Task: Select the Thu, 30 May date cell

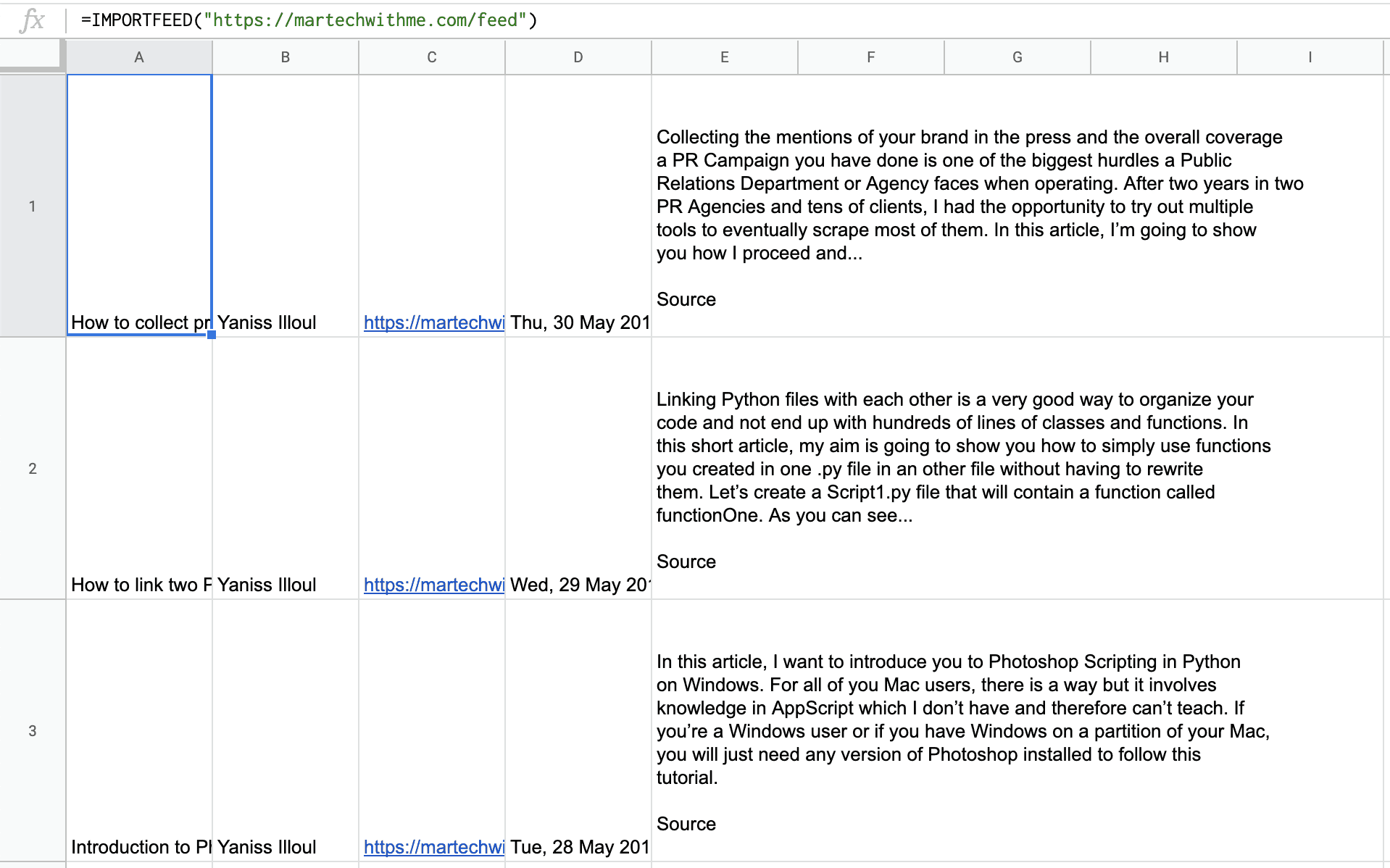Action: 578,206
